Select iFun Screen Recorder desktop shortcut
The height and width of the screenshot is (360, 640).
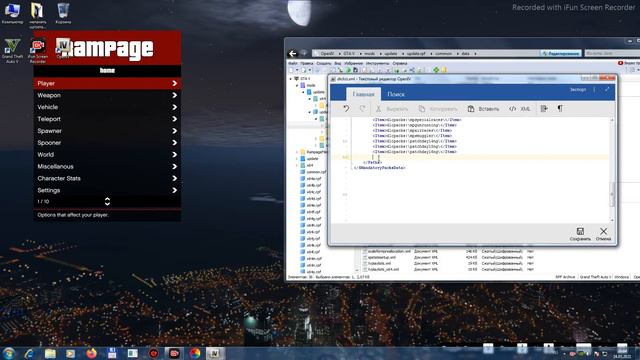click(x=38, y=51)
